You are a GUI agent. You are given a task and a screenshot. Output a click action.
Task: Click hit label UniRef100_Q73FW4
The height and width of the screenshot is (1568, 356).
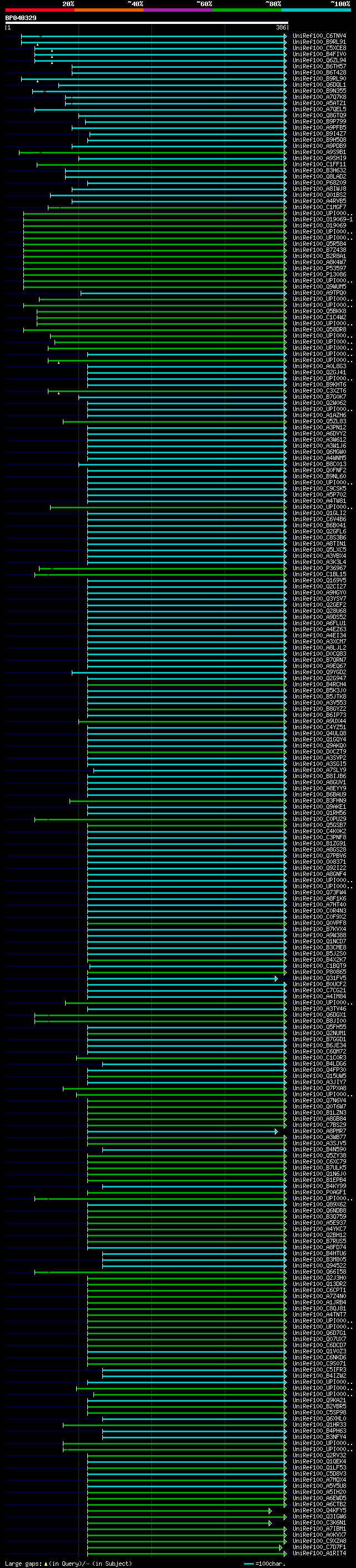[x=319, y=892]
